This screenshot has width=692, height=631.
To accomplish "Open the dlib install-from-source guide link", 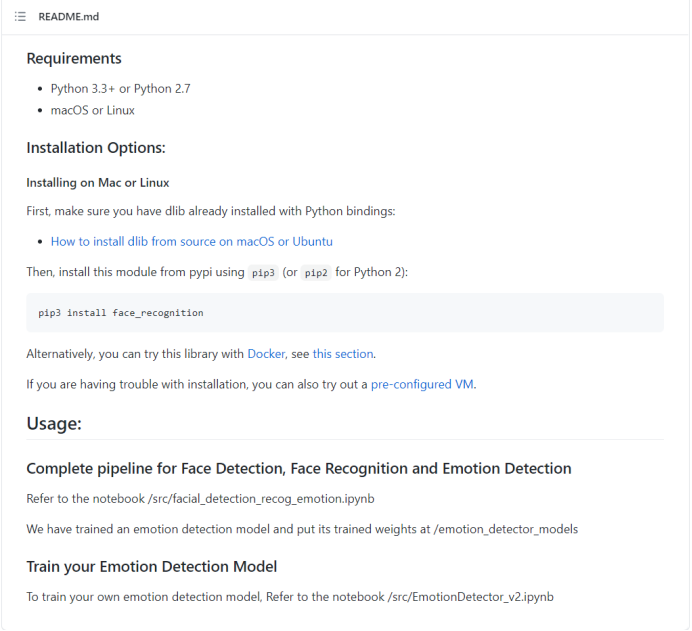I will click(x=191, y=241).
